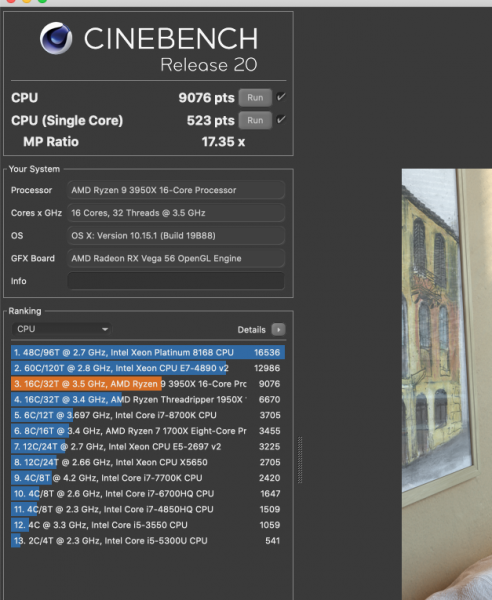The image size is (492, 600).
Task: Click the panel splitter handle beside ranking
Action: [300, 460]
